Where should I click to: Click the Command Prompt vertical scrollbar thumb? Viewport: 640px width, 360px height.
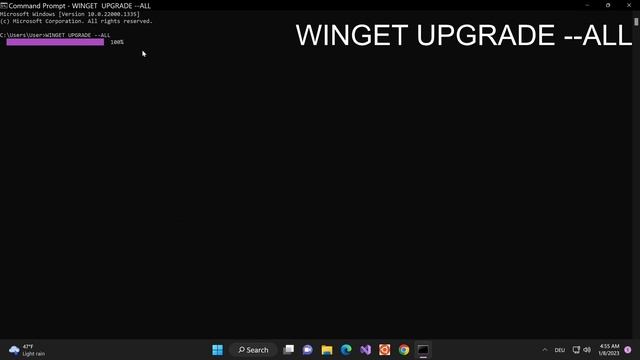point(636,22)
